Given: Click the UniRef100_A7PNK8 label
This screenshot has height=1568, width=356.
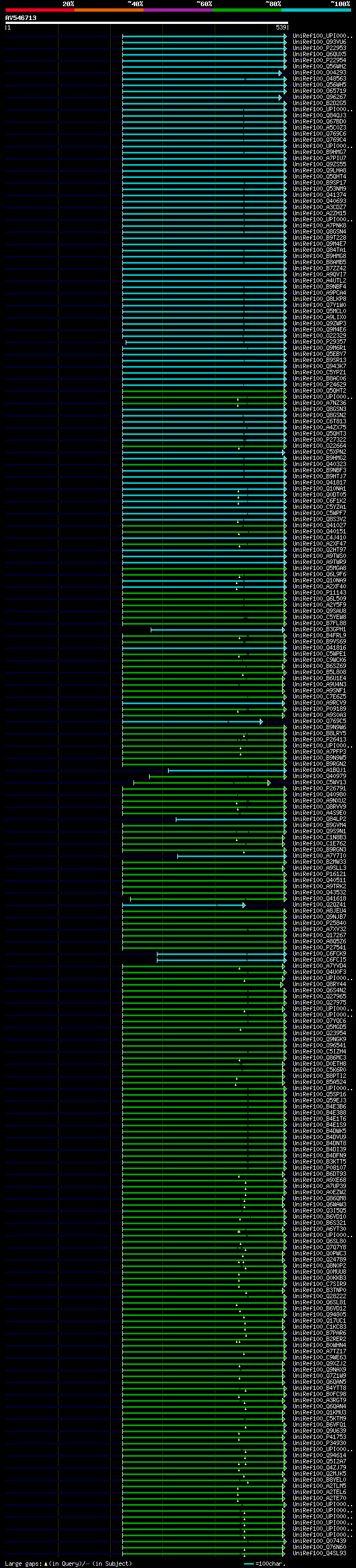Looking at the screenshot, I should click(x=319, y=225).
